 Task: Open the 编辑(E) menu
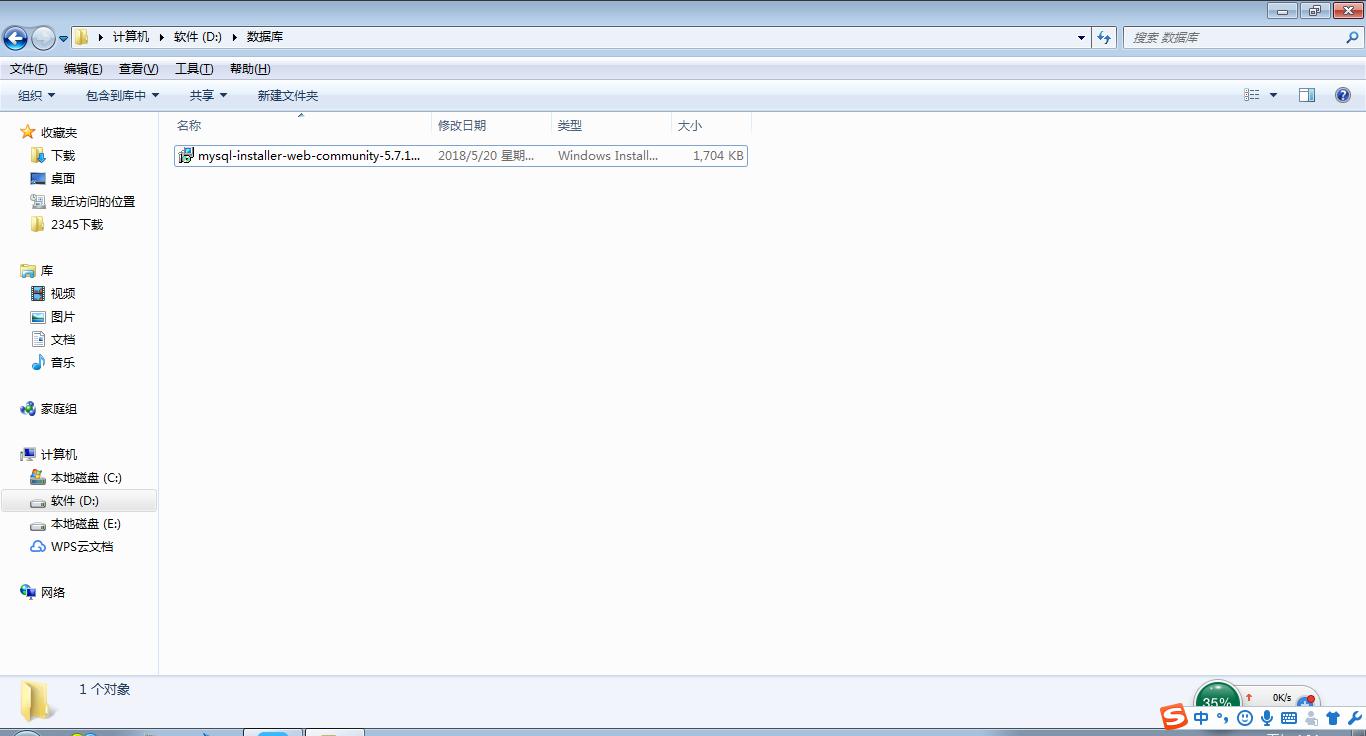pos(83,69)
